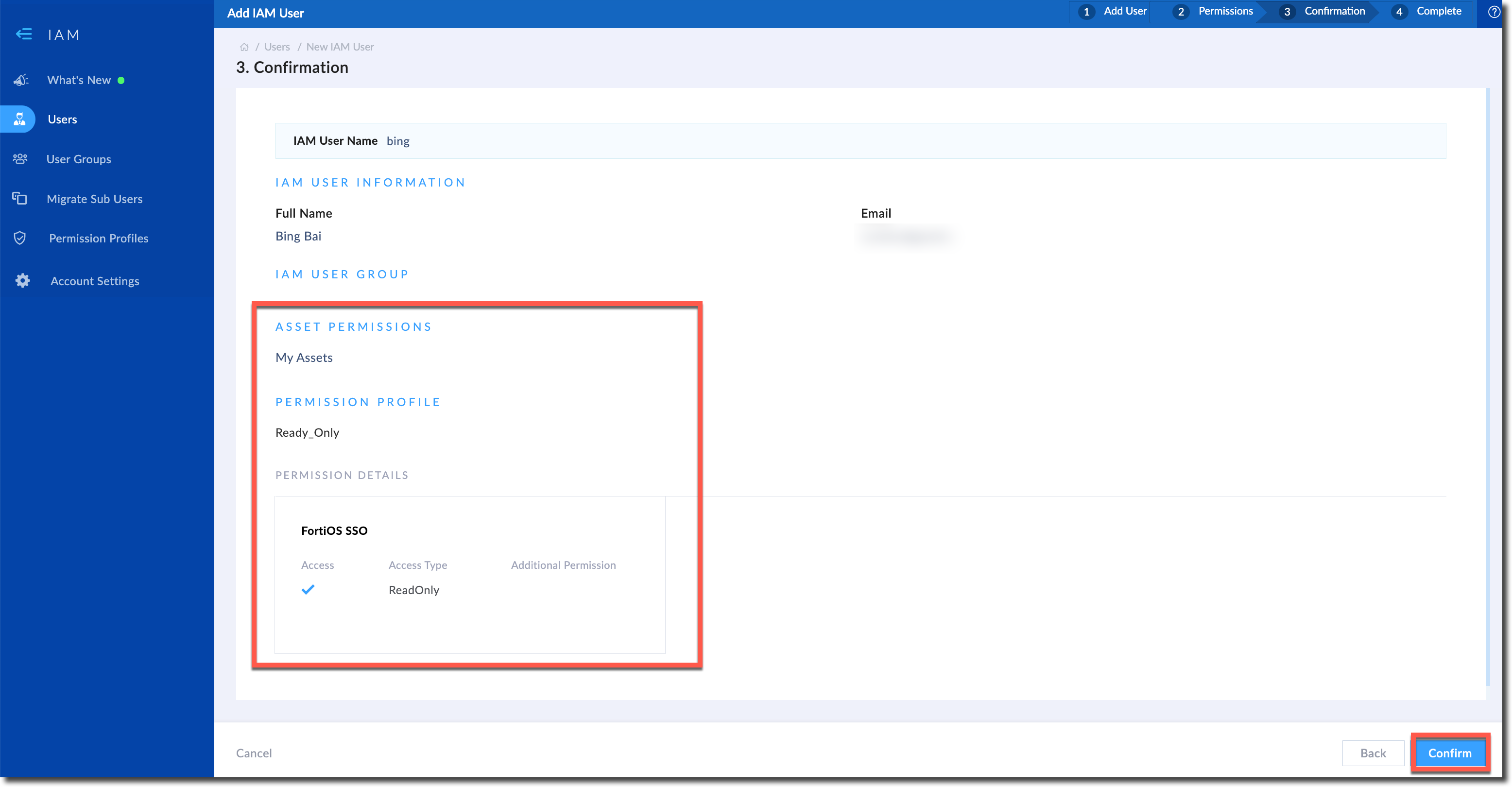Go to home via breadcrumb house icon
Viewport: 1512px width, 787px height.
(x=244, y=47)
